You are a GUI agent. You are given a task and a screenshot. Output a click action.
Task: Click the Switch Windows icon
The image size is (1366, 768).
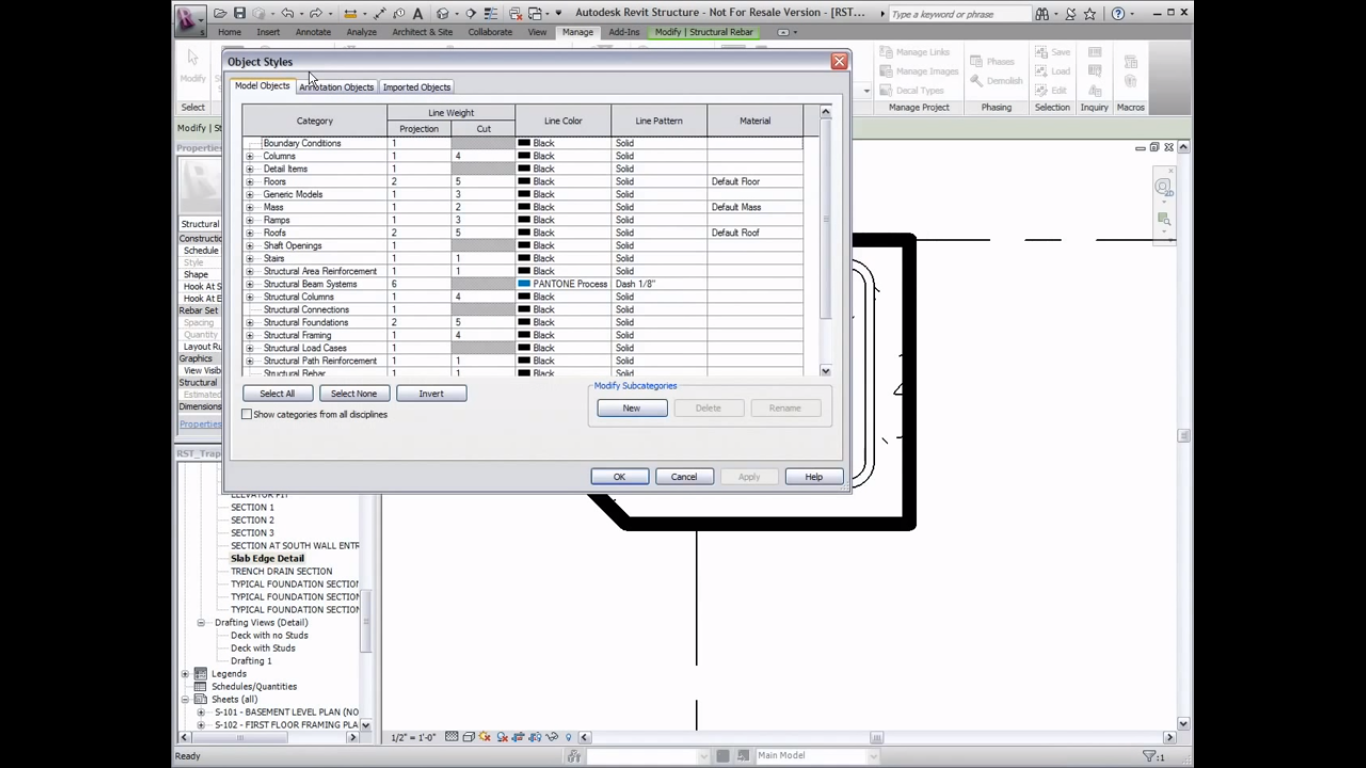click(x=536, y=14)
